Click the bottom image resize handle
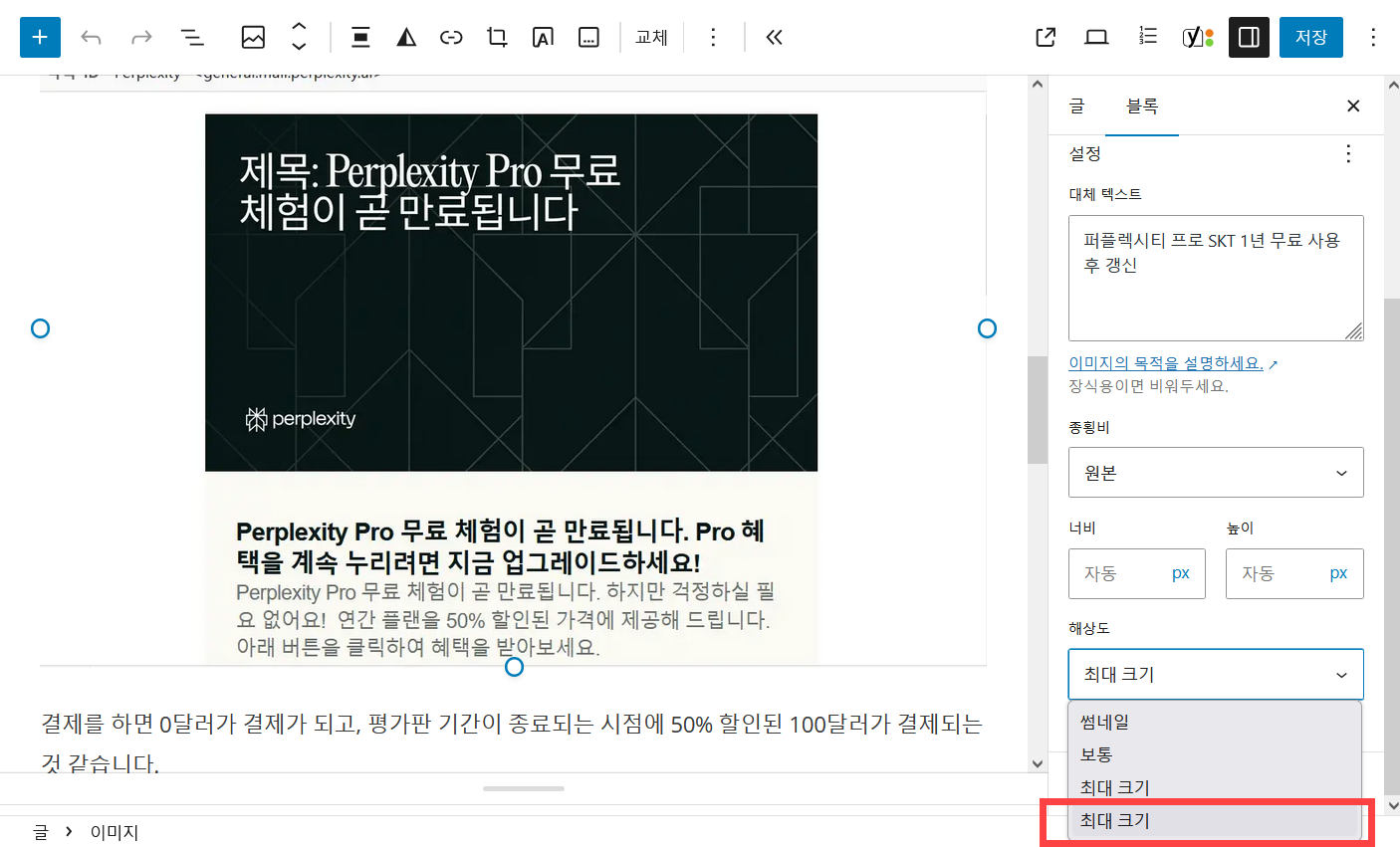 coord(514,667)
